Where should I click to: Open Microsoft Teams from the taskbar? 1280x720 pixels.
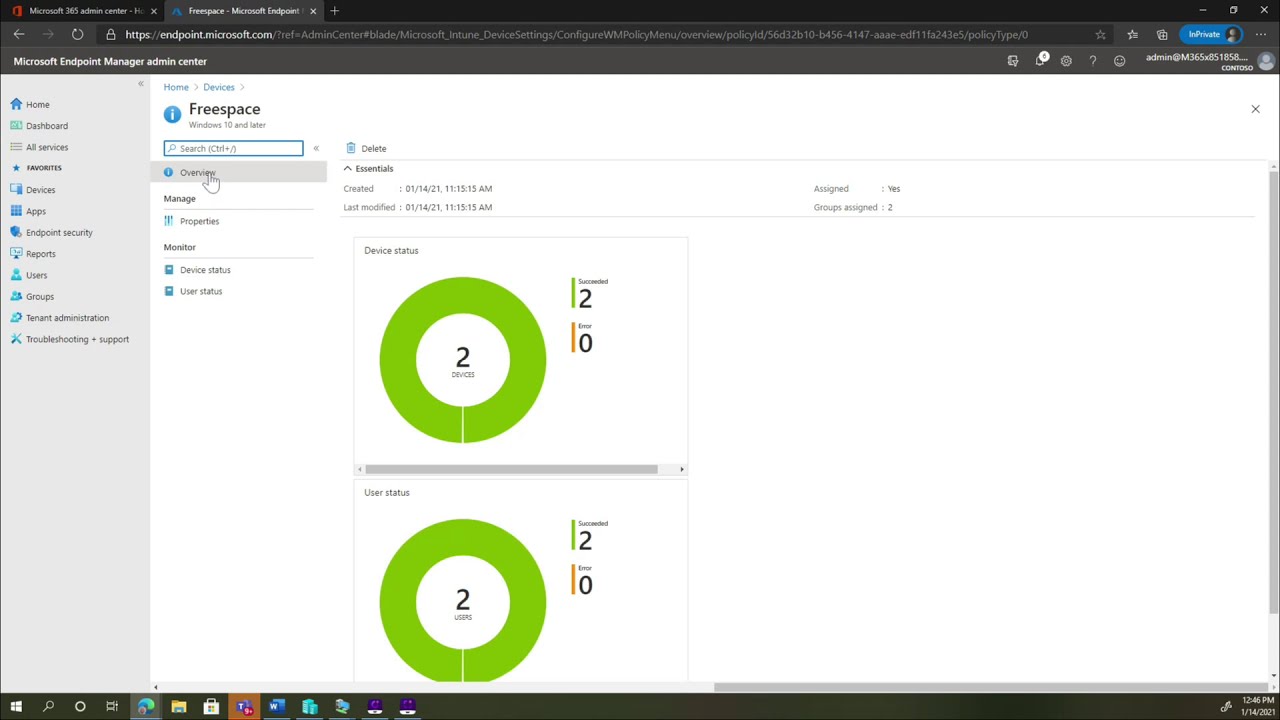click(244, 707)
